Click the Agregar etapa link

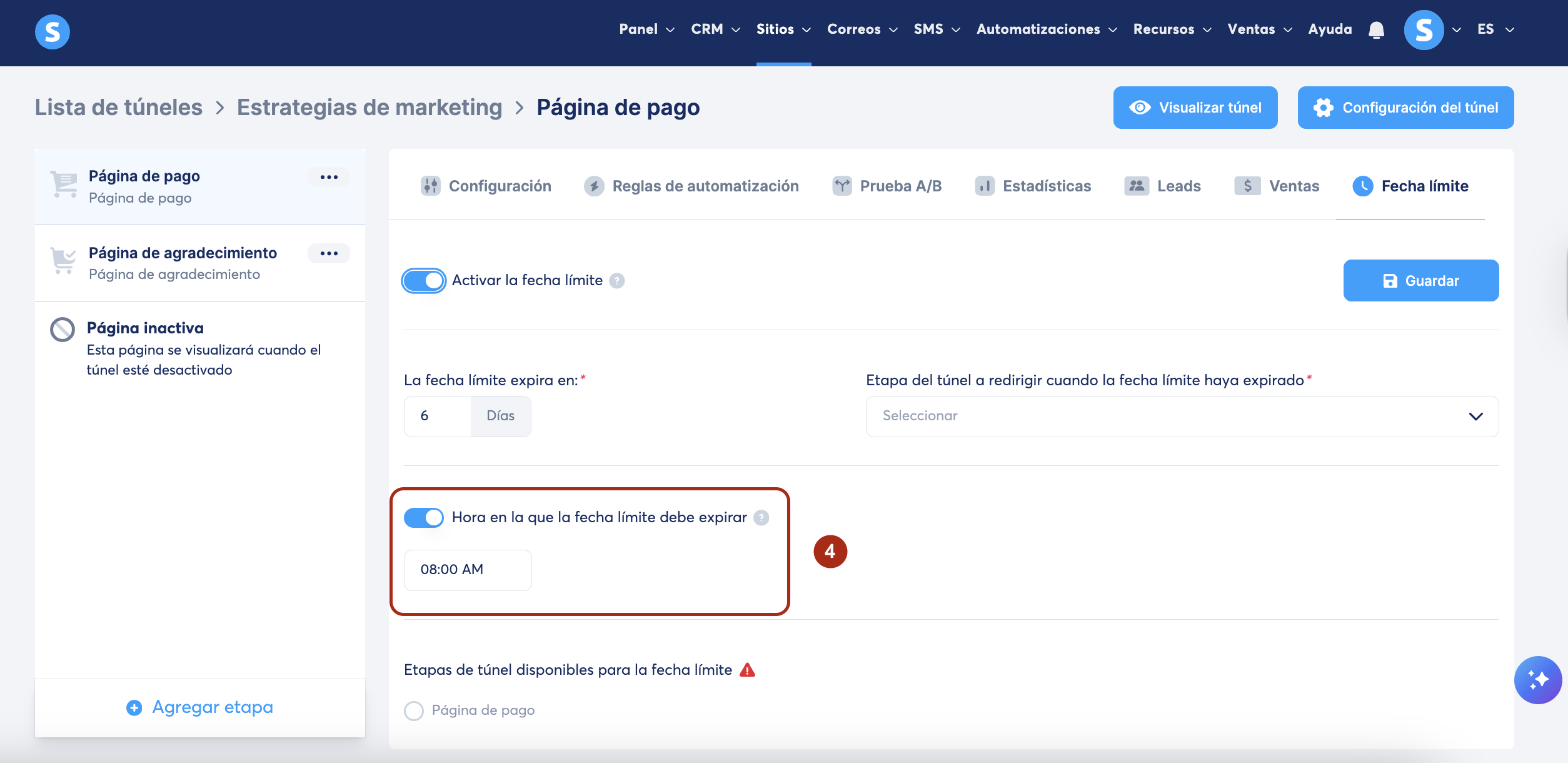pos(200,707)
